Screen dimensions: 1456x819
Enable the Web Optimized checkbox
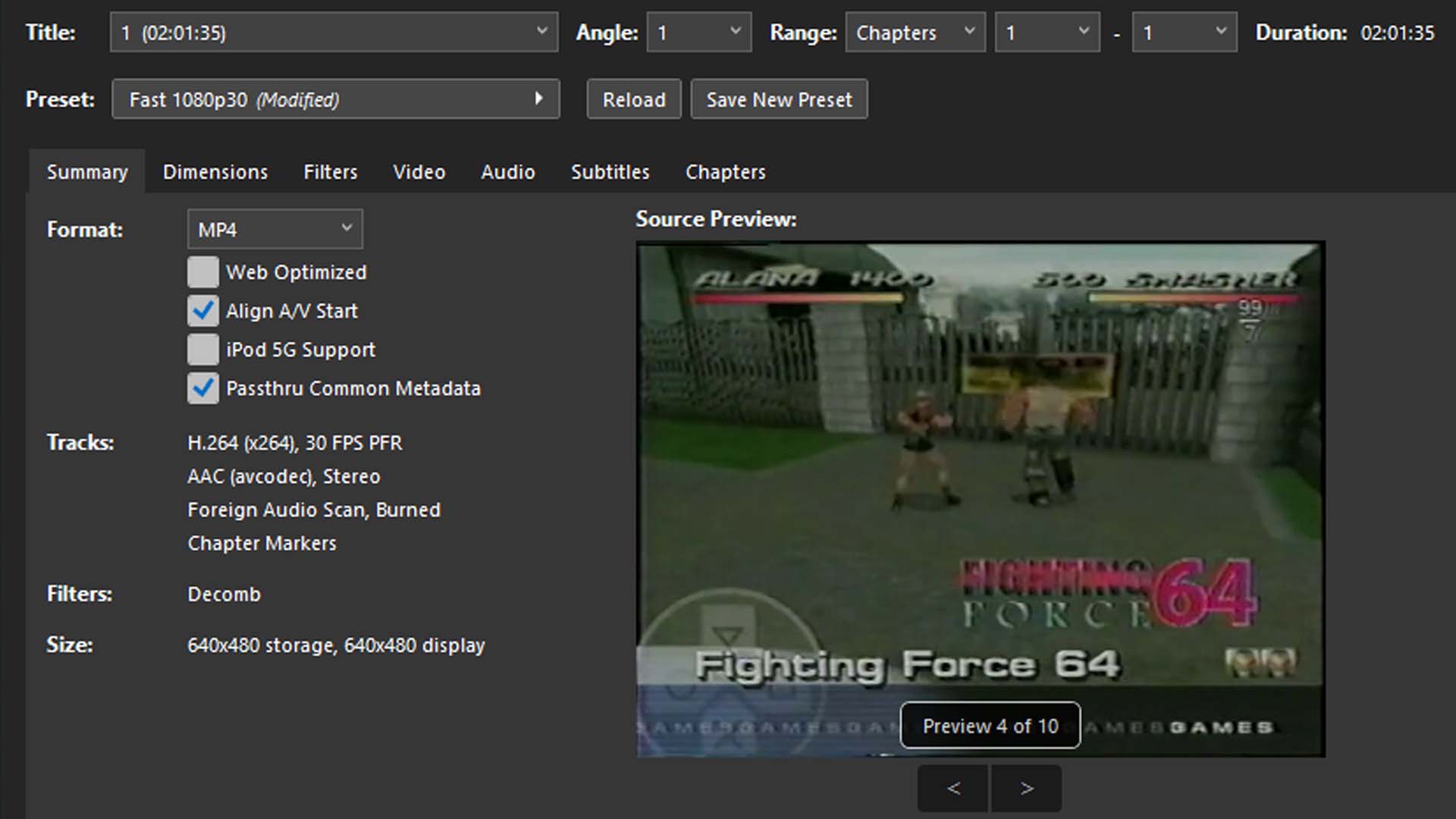[x=203, y=272]
